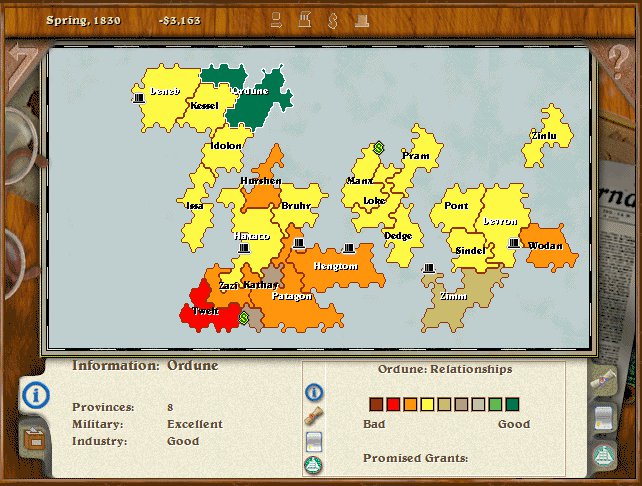
Task: Click the sailing ship icon beside Promised Grants
Action: [314, 465]
